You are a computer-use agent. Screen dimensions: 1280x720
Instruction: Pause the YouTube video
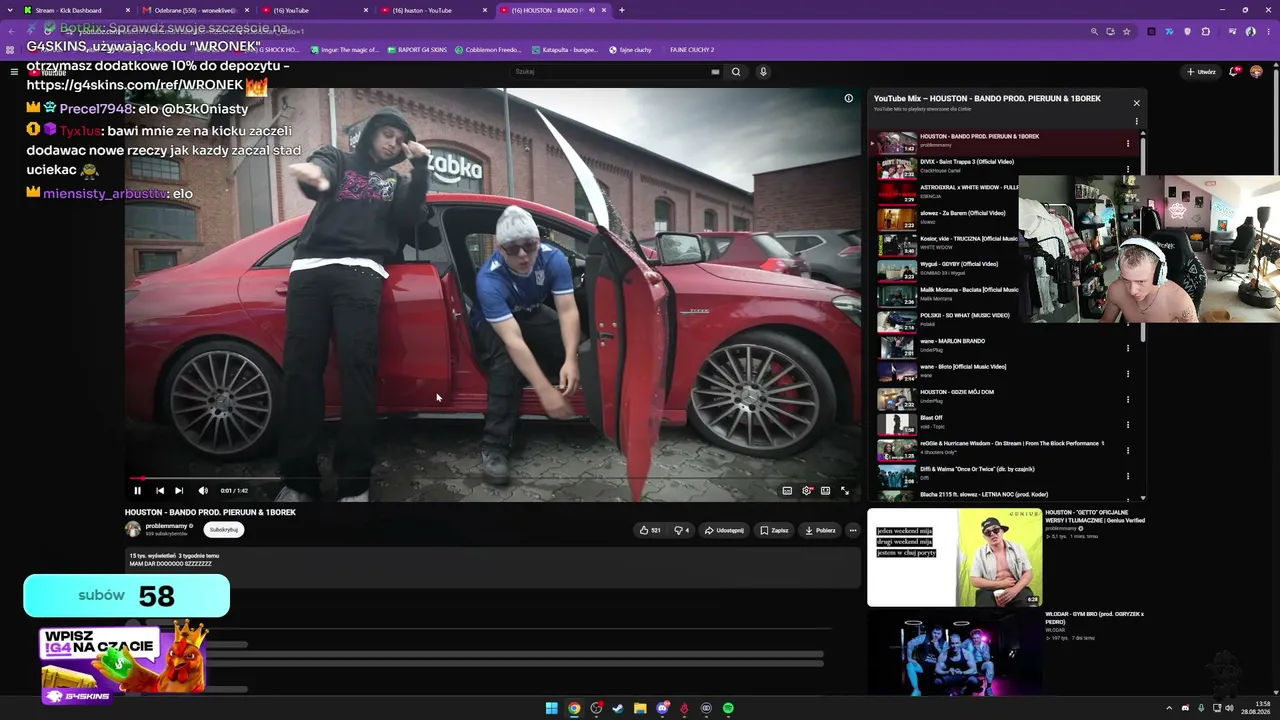137,491
